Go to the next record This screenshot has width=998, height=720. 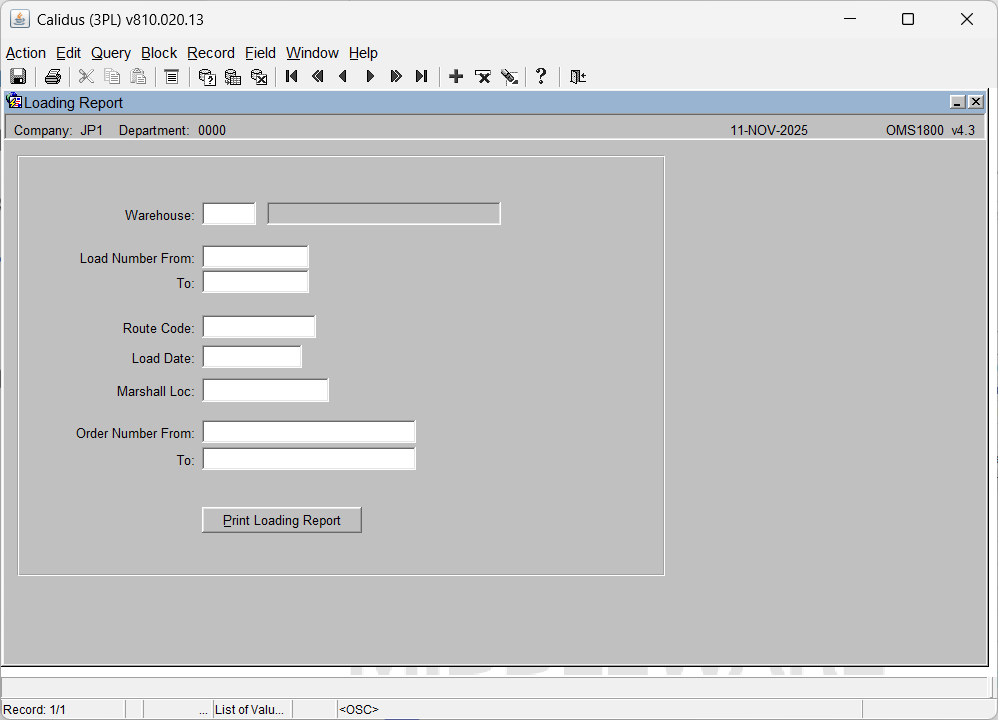point(370,77)
